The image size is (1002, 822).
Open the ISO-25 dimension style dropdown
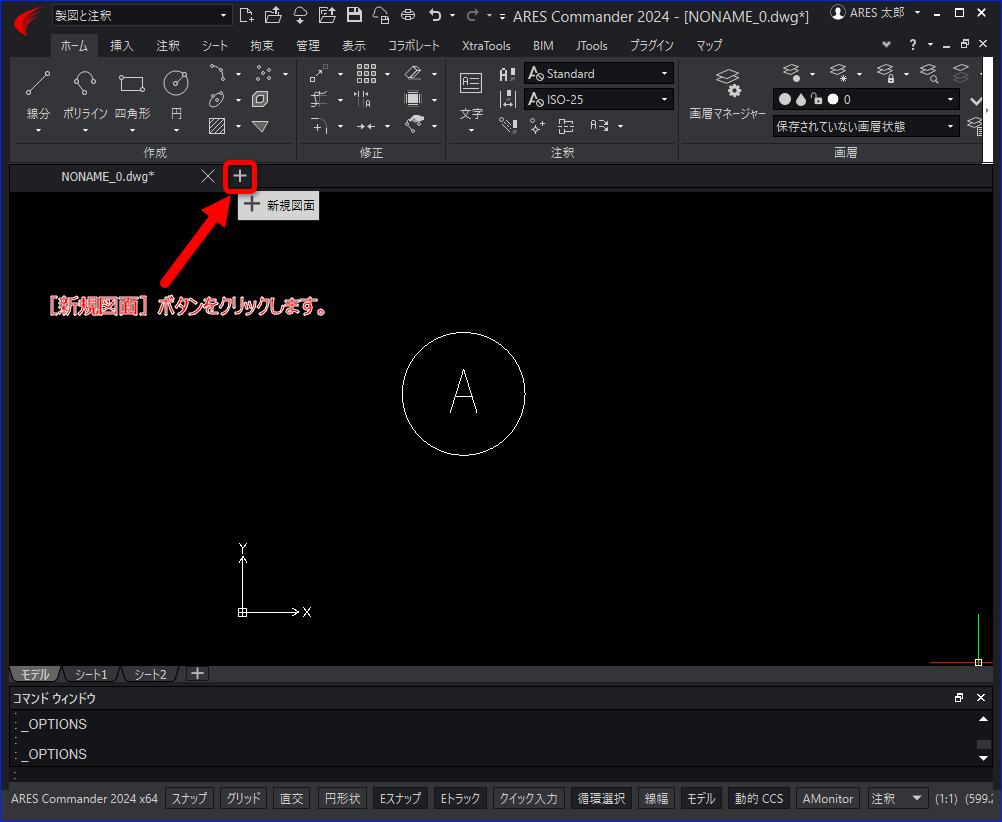click(599, 100)
